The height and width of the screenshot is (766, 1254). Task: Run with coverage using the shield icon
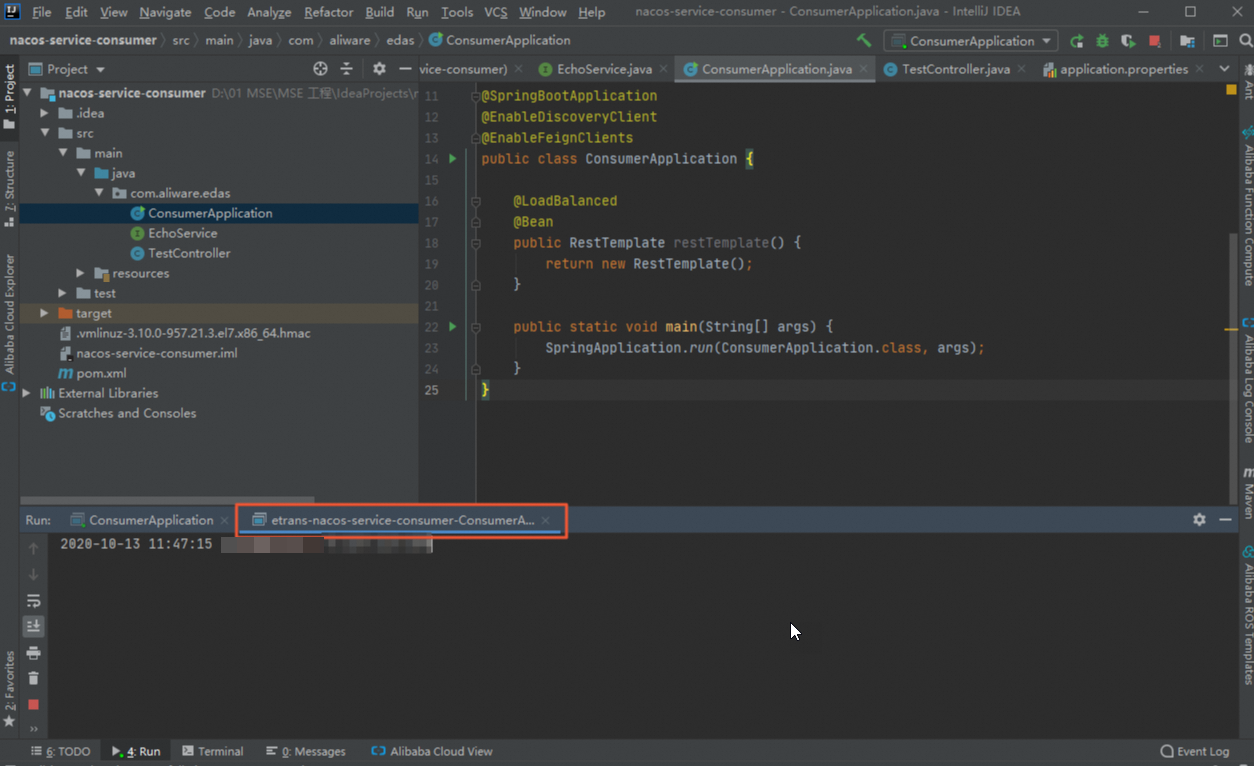1128,41
